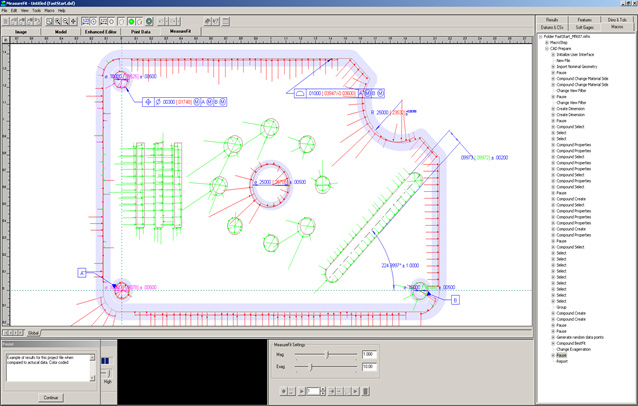Viewport: 638px width, 406px height.
Task: Open the Dims & Tols tab
Action: pyautogui.click(x=617, y=20)
